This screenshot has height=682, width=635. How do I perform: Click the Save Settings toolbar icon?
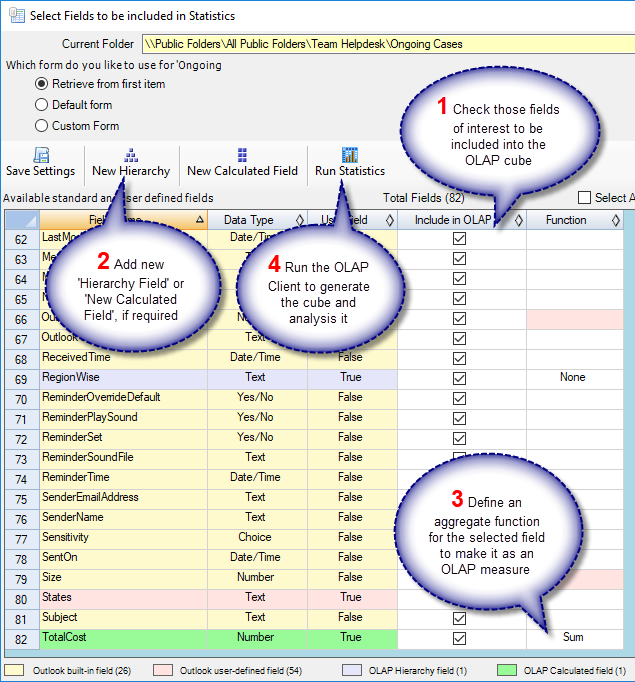(x=41, y=155)
